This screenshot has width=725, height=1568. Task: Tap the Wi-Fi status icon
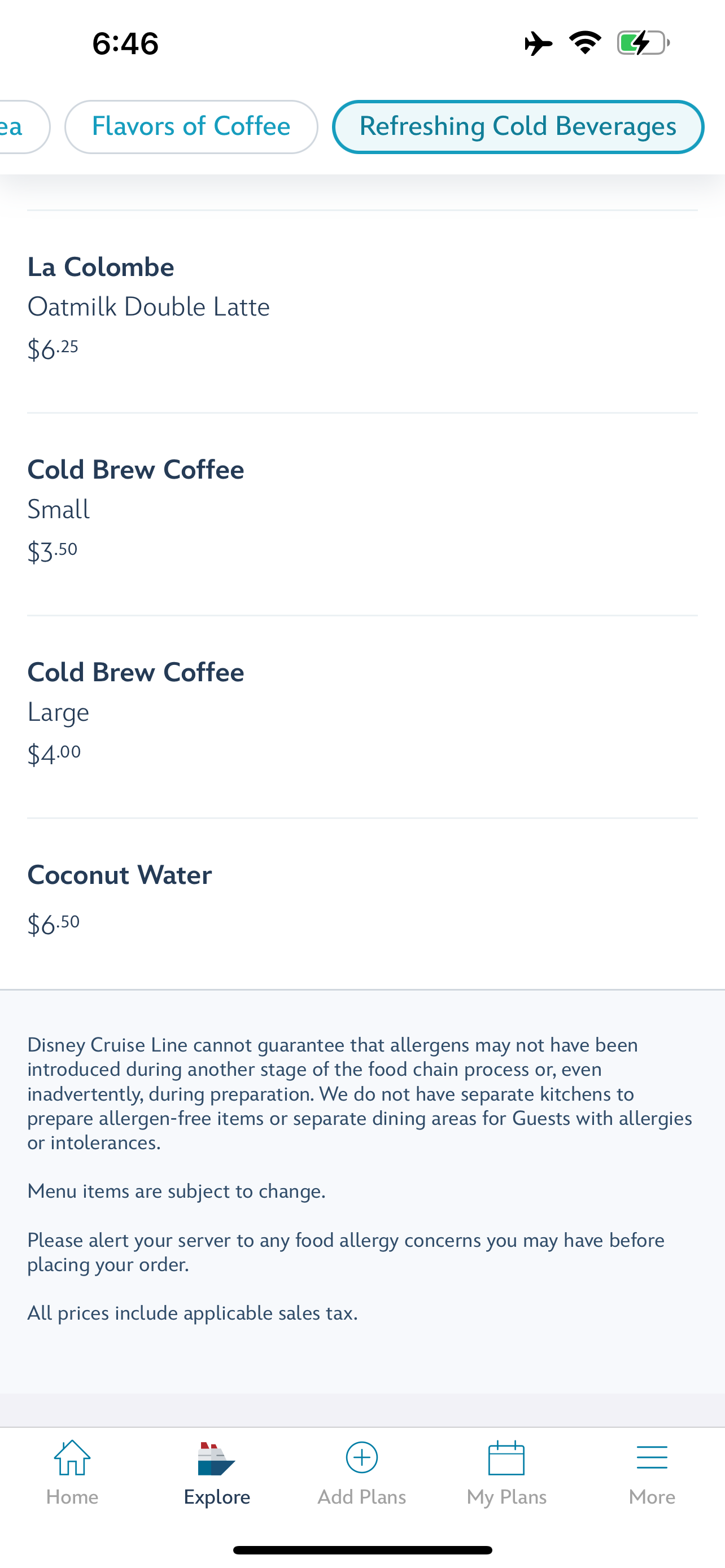click(585, 42)
